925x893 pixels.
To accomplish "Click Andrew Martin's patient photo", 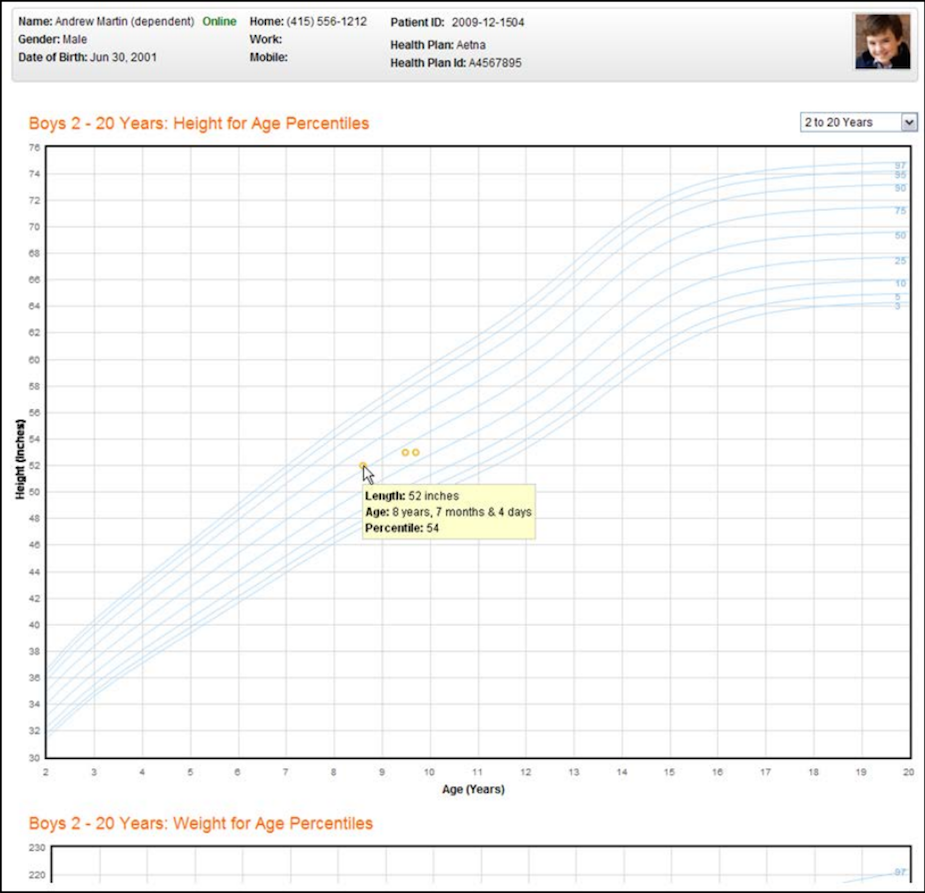I will coord(883,42).
